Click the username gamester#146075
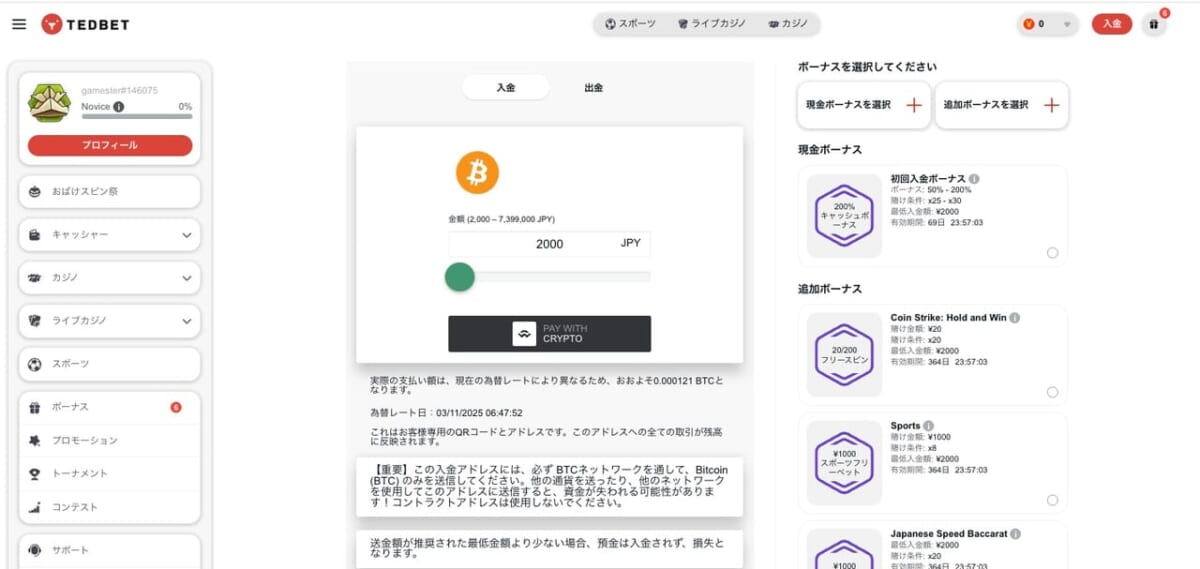 (120, 91)
